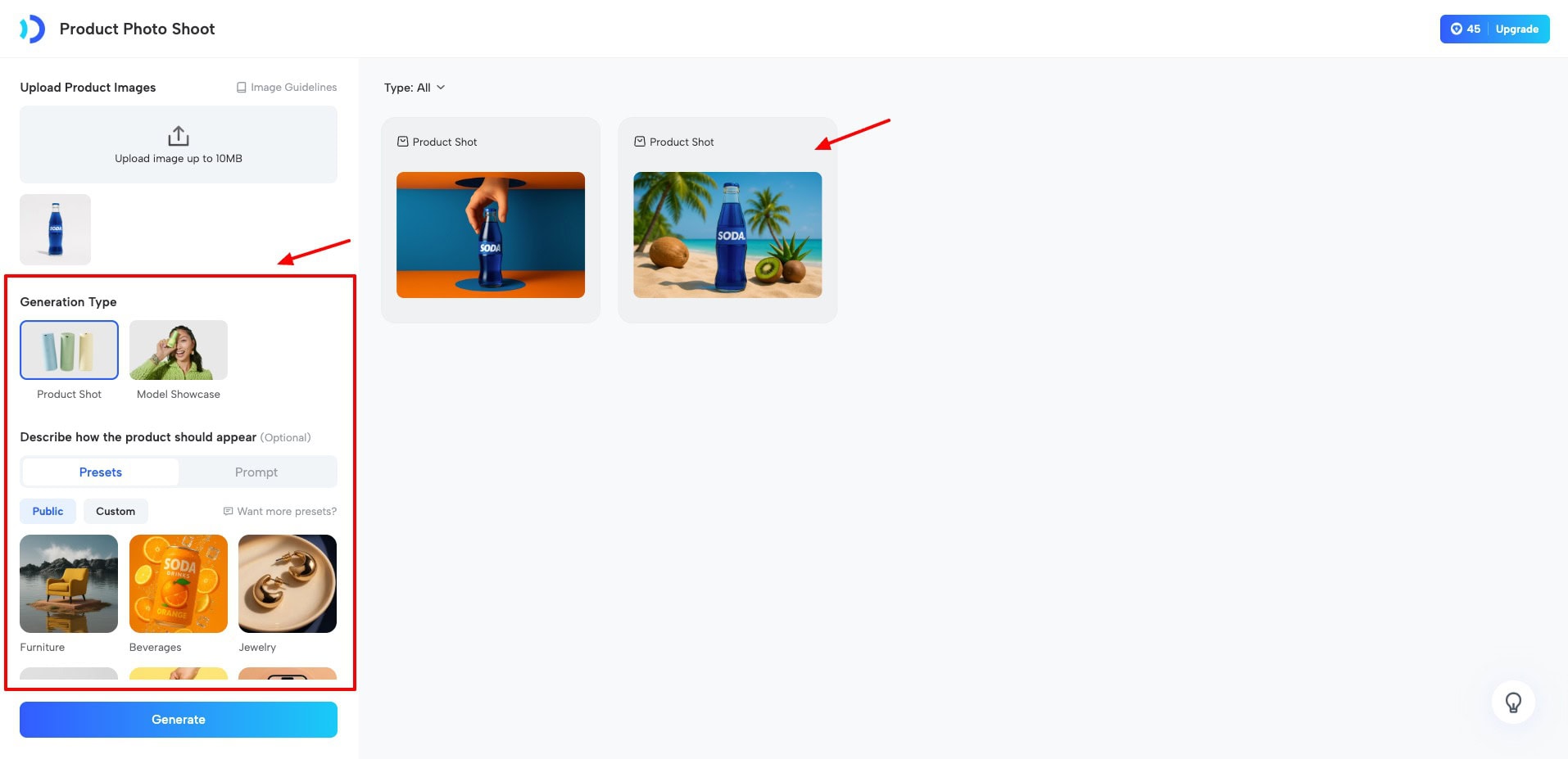This screenshot has height=759, width=1568.
Task: Click the Furniture preset label
Action: pyautogui.click(x=43, y=647)
